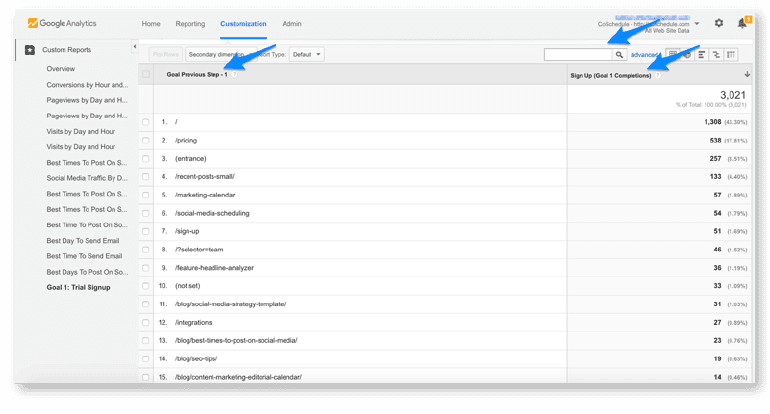The height and width of the screenshot is (414, 770).
Task: Click the search magnifier button
Action: click(619, 55)
